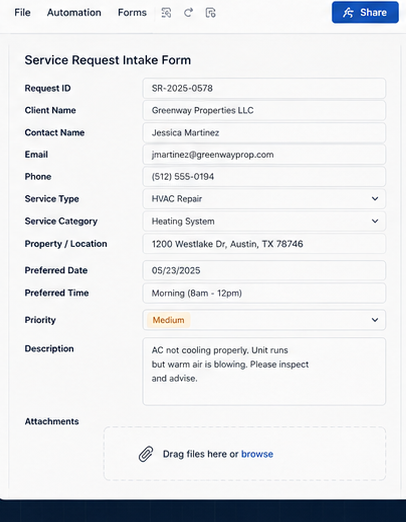The width and height of the screenshot is (406, 522).
Task: Open the Priority dropdown chevron
Action: [x=375, y=320]
